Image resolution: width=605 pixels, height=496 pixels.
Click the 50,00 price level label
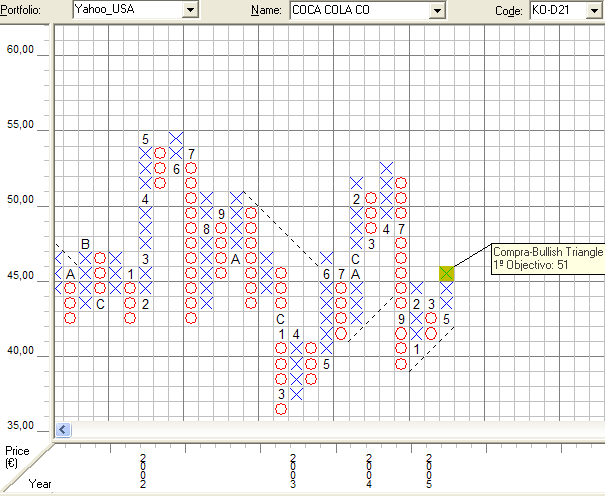[x=21, y=200]
